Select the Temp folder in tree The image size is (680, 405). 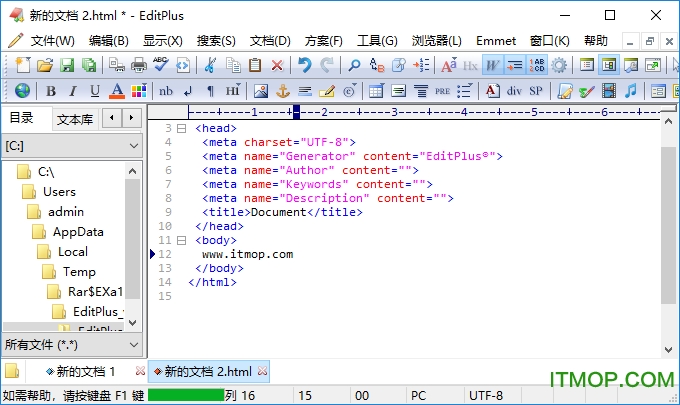(79, 271)
